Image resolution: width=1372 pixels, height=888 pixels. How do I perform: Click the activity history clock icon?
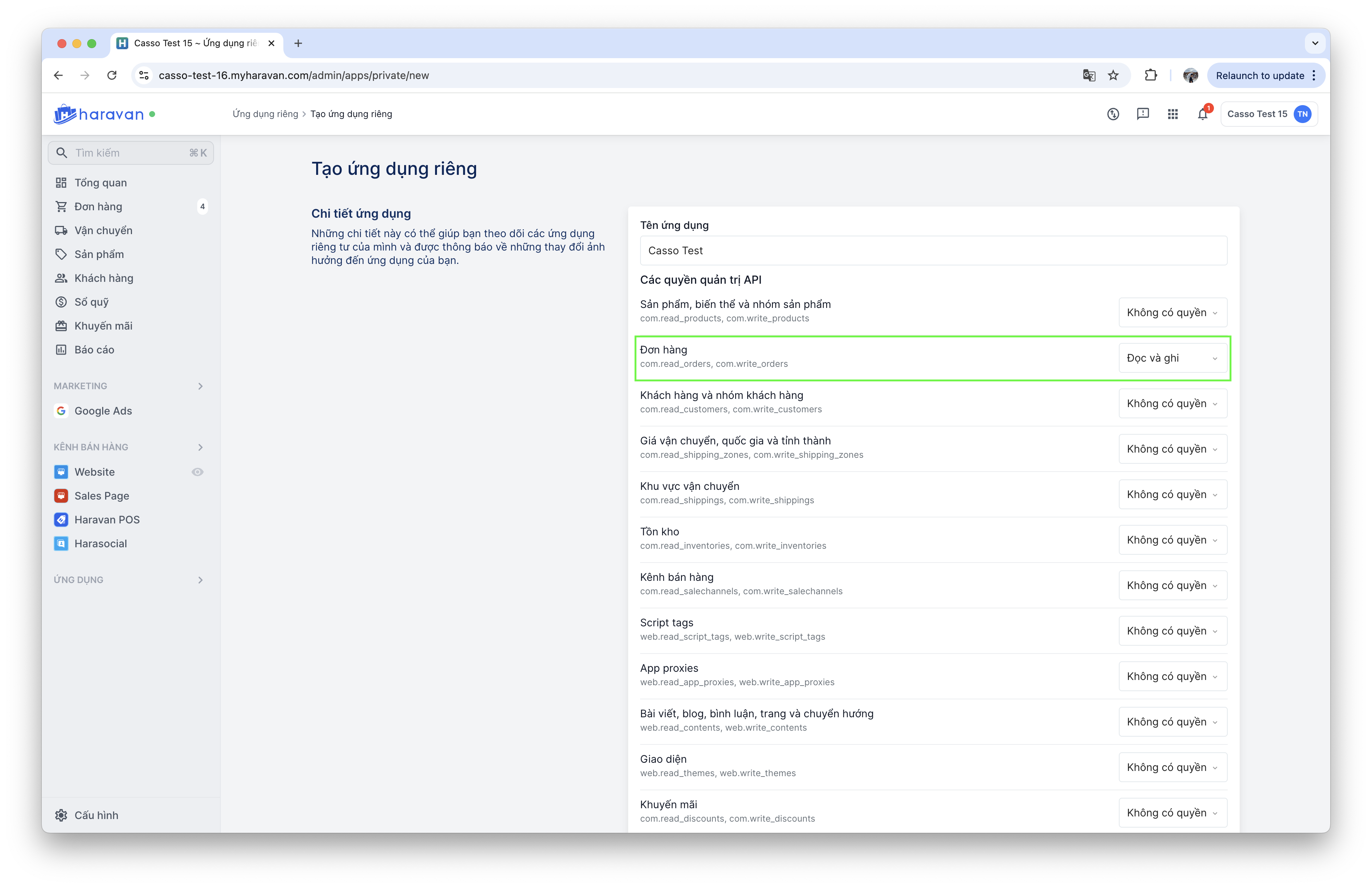point(1113,114)
